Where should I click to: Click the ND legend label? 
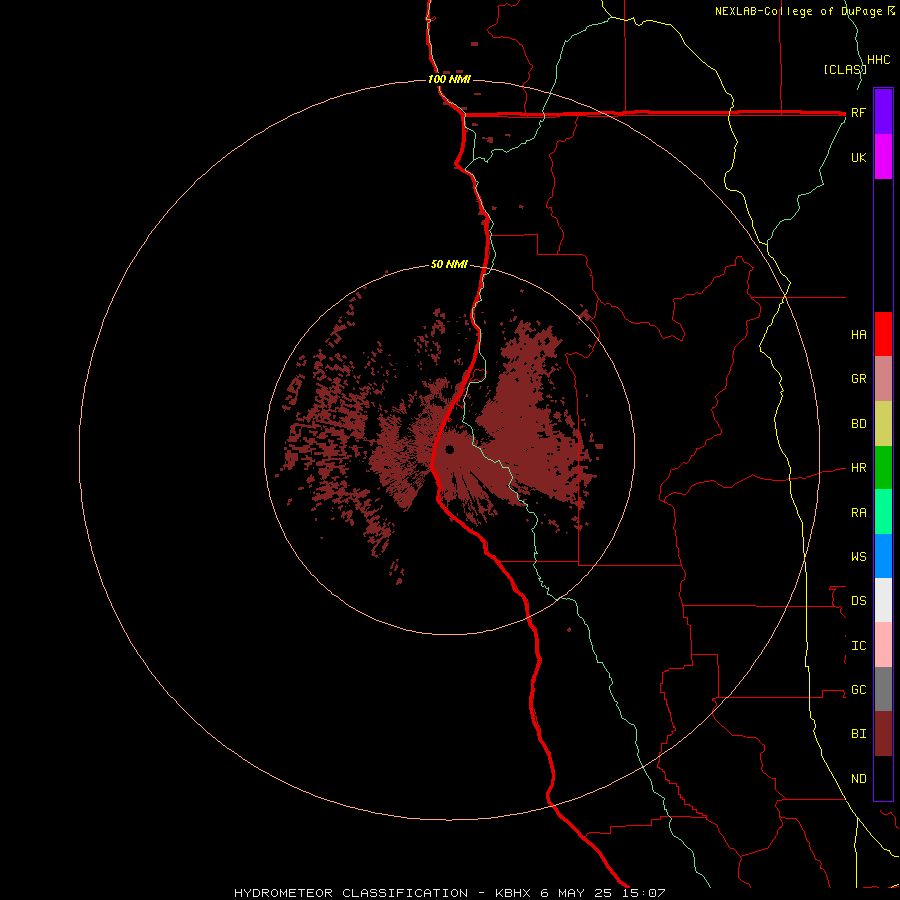(x=859, y=779)
